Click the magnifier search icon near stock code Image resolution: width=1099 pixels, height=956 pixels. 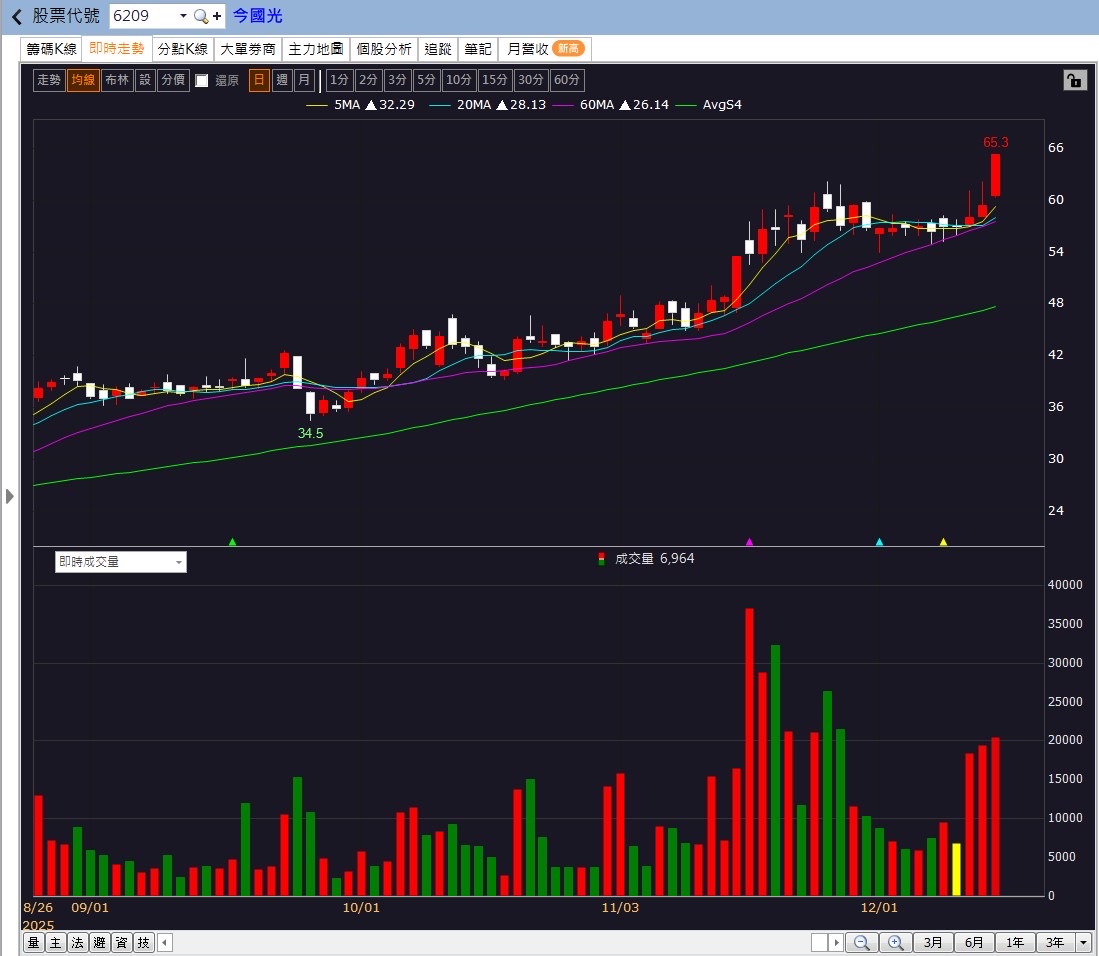point(201,16)
